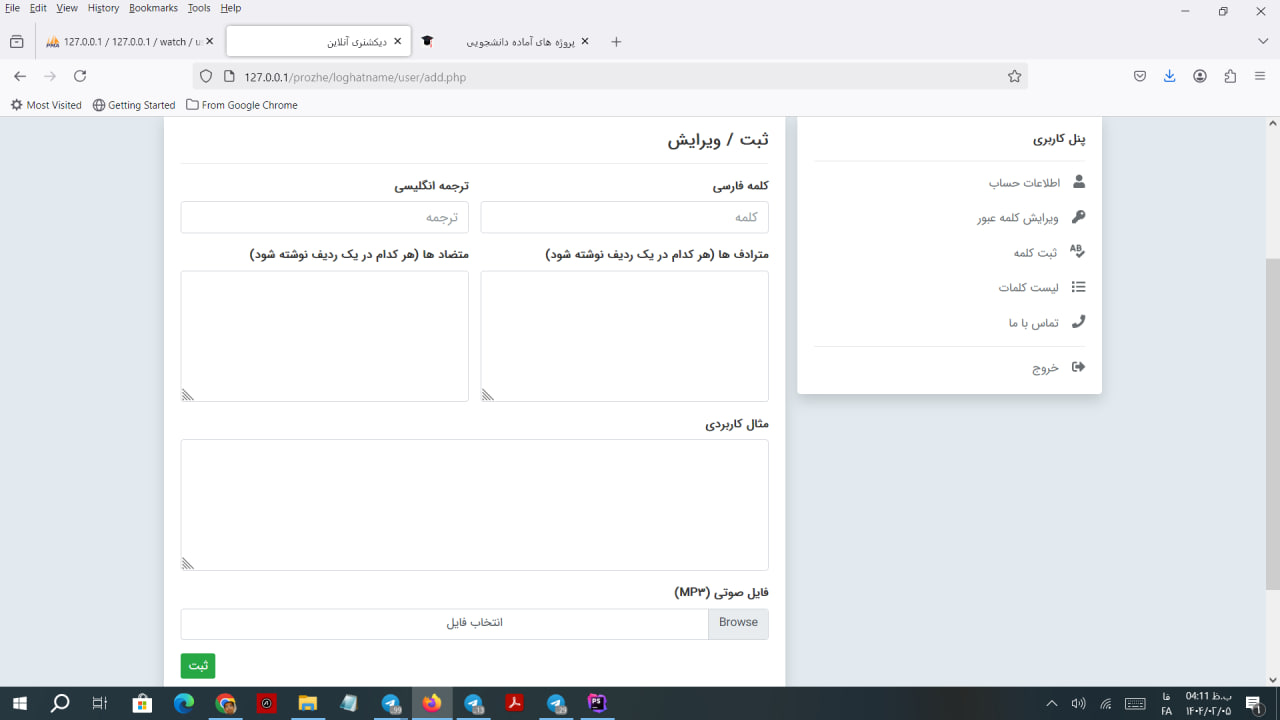The image size is (1280, 720).
Task: Click the shield icon in the address bar
Action: (x=206, y=76)
